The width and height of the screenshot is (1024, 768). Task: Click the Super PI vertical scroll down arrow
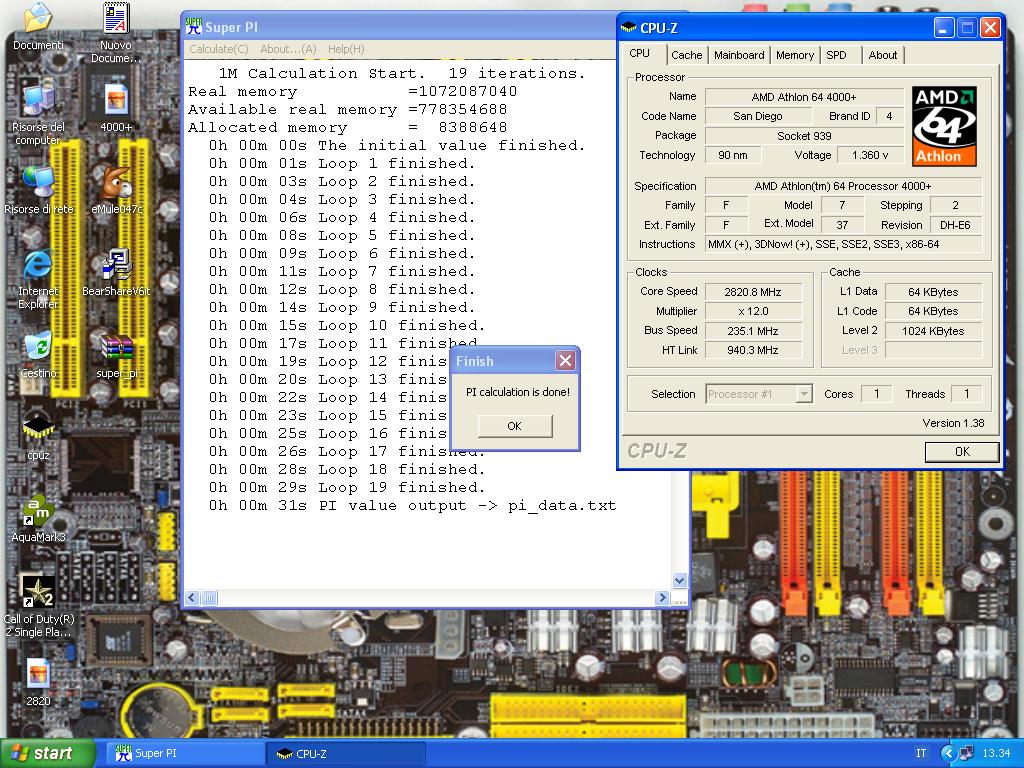click(x=679, y=580)
